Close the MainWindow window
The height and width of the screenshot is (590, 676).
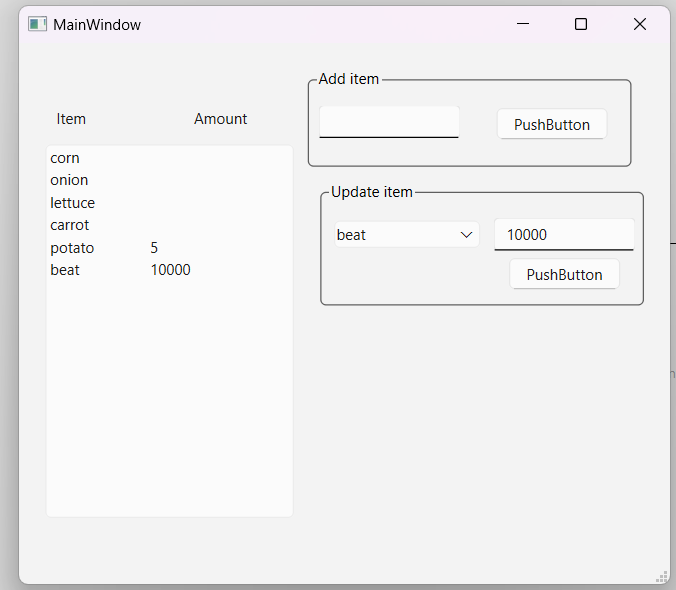(640, 24)
